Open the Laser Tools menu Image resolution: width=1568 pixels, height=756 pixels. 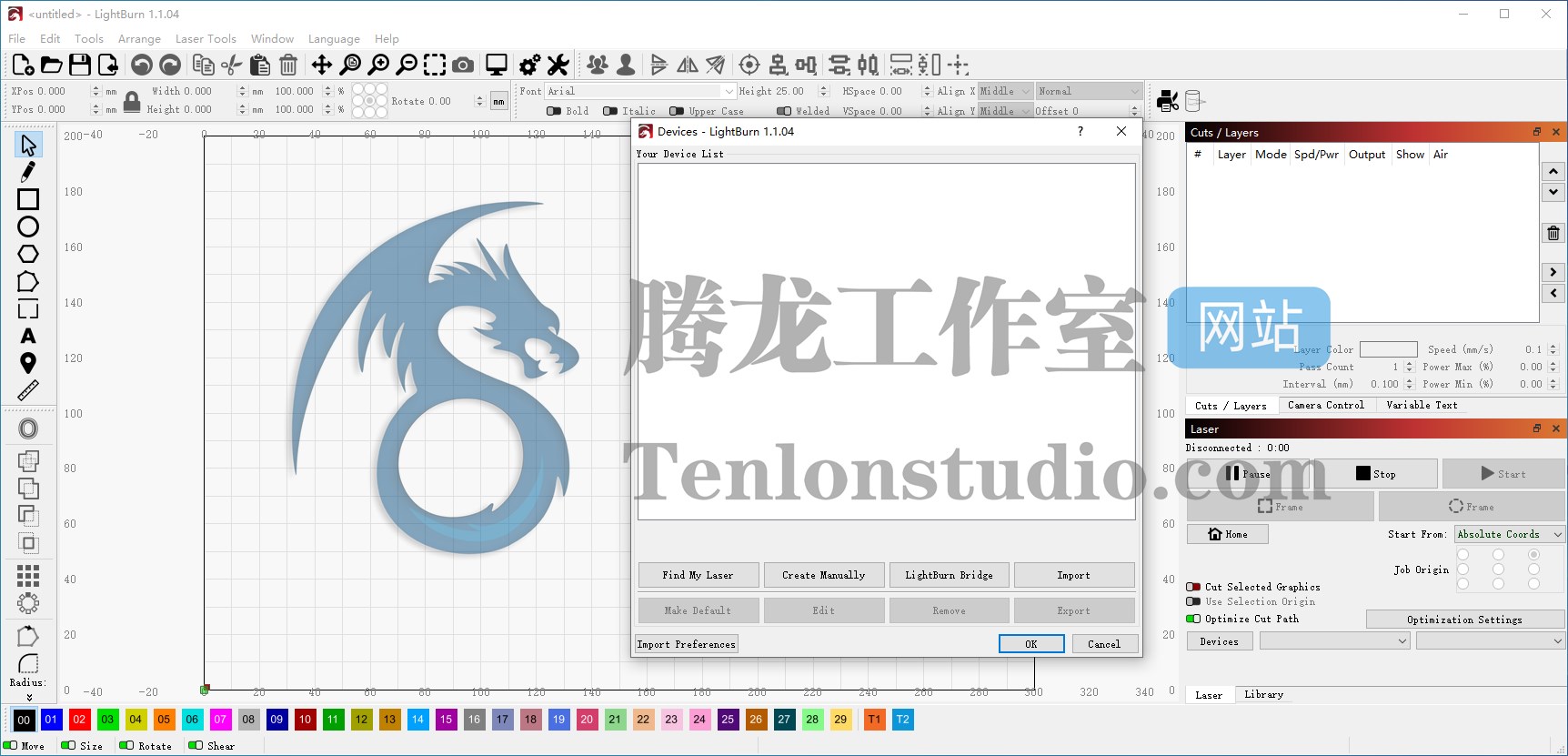coord(206,38)
